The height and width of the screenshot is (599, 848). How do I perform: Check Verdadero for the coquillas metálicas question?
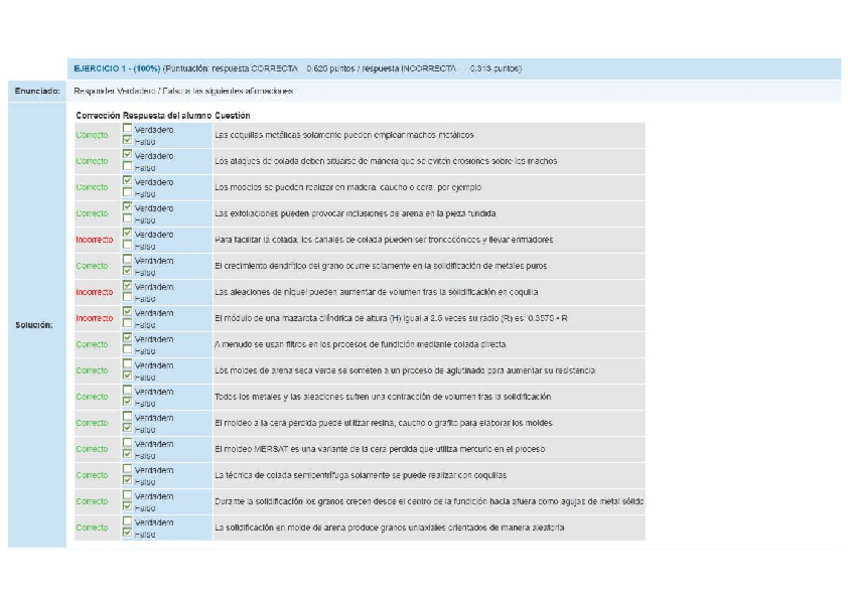[126, 129]
